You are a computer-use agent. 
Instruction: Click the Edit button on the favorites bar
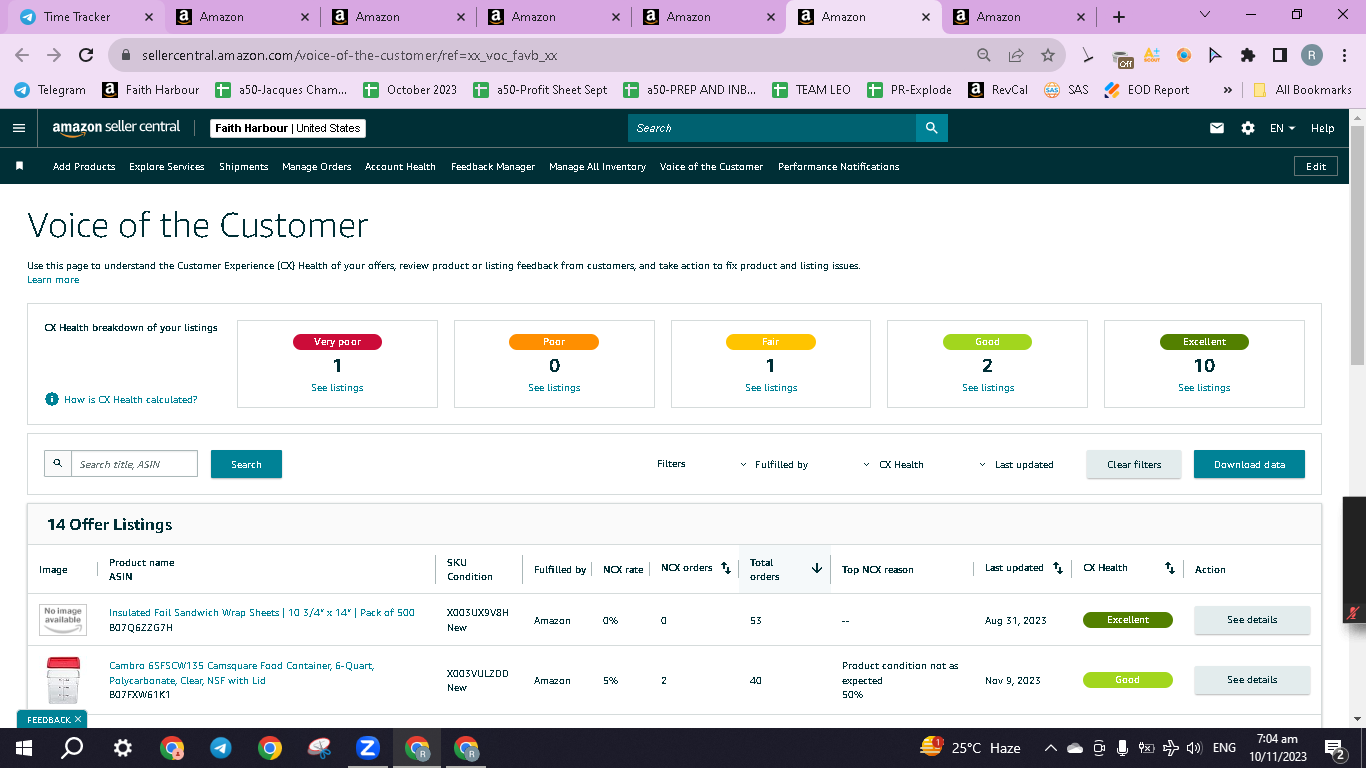pos(1316,166)
